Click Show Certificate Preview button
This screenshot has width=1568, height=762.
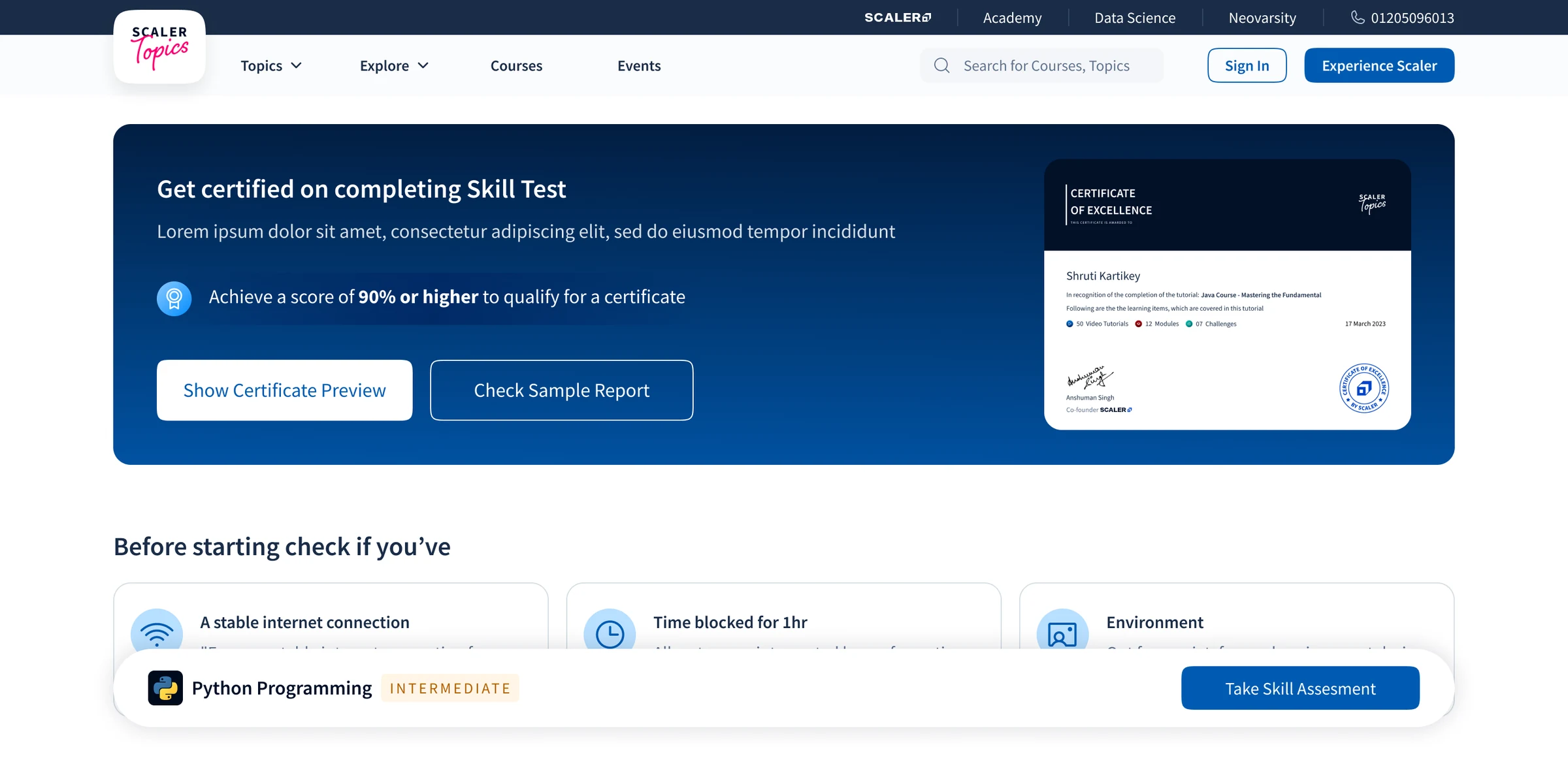point(284,390)
